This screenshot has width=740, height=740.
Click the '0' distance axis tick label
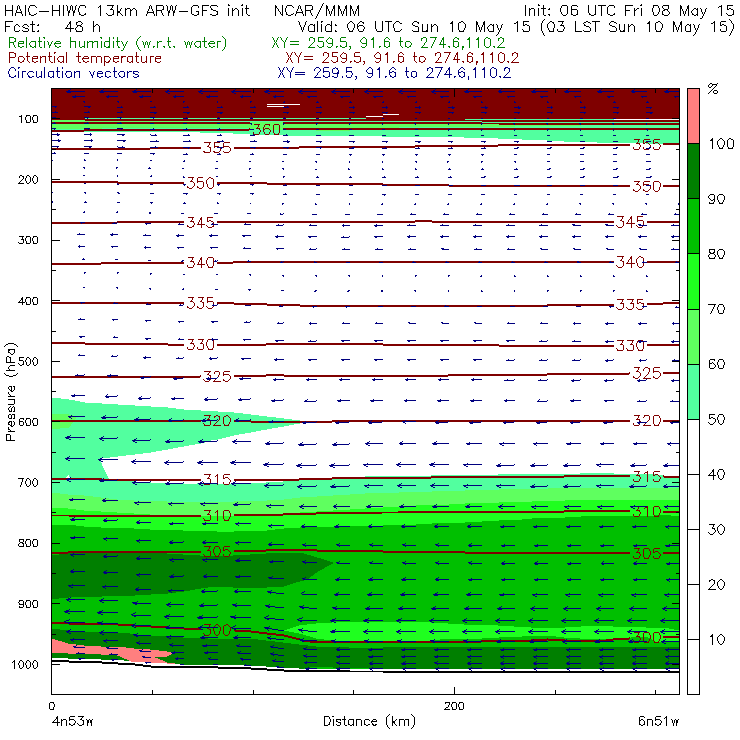click(52, 706)
